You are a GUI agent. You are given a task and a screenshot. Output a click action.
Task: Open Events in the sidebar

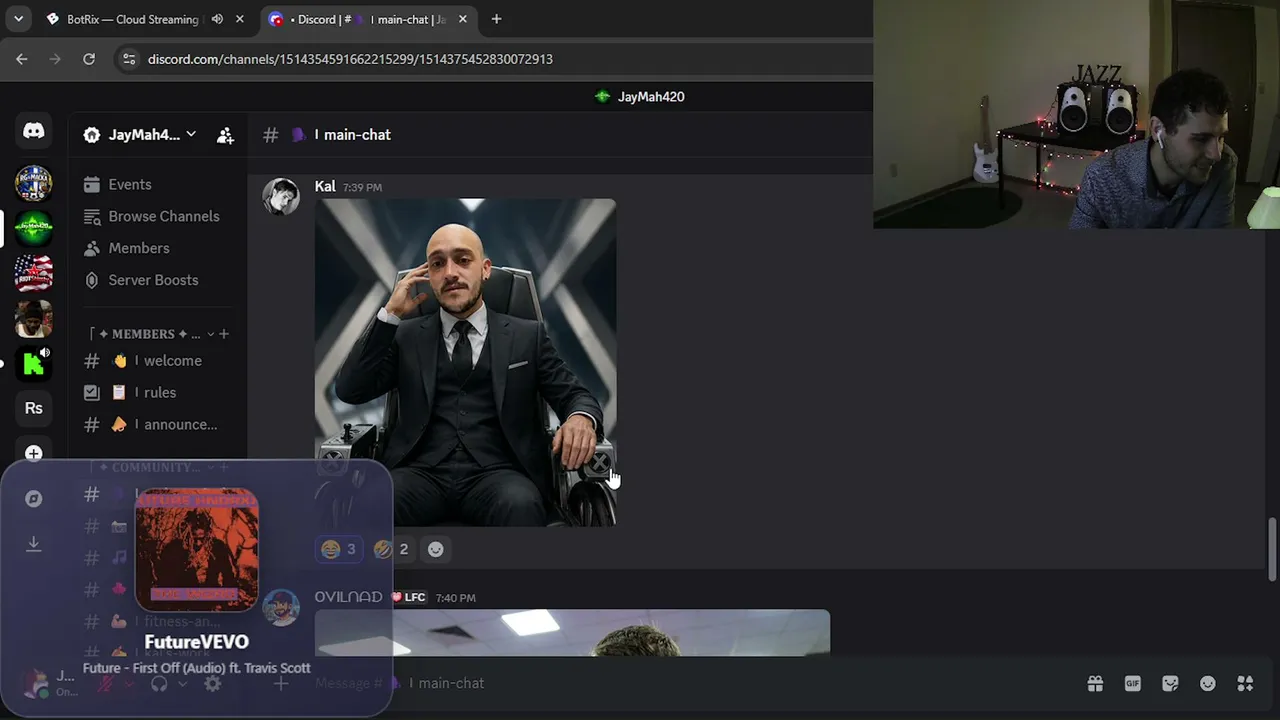click(x=158, y=185)
